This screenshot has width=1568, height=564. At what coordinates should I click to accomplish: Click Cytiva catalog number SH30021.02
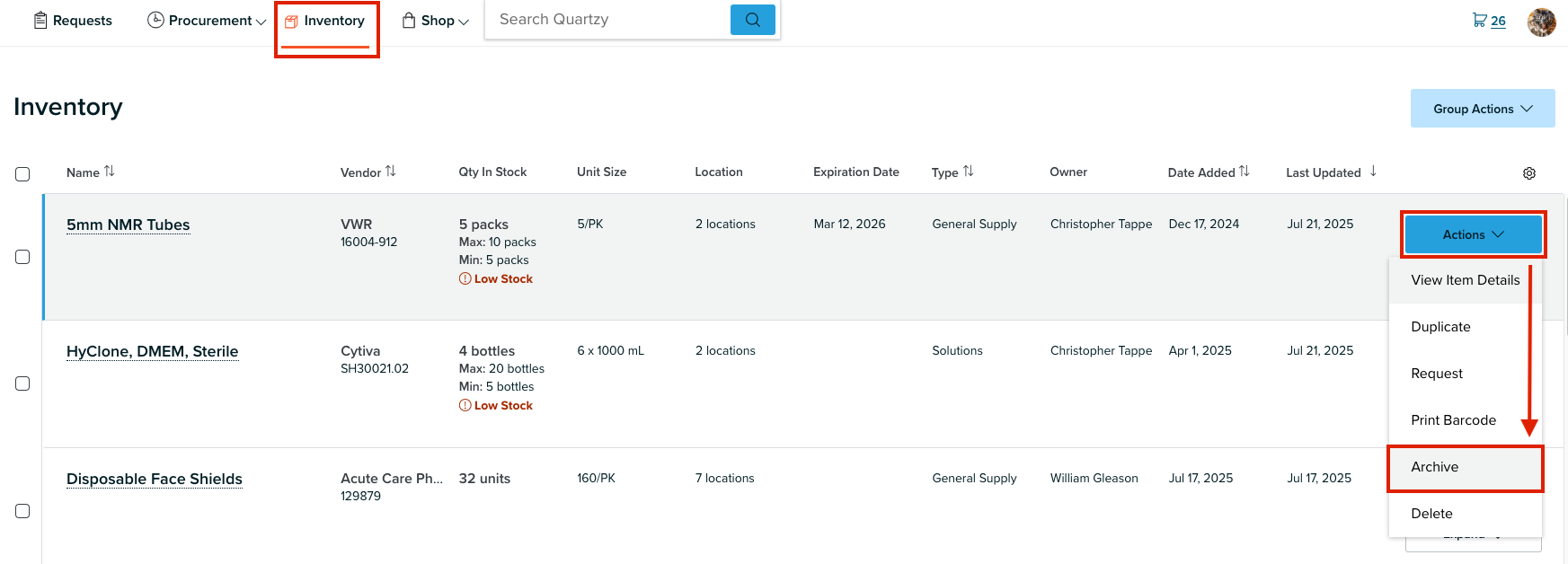[x=375, y=368]
